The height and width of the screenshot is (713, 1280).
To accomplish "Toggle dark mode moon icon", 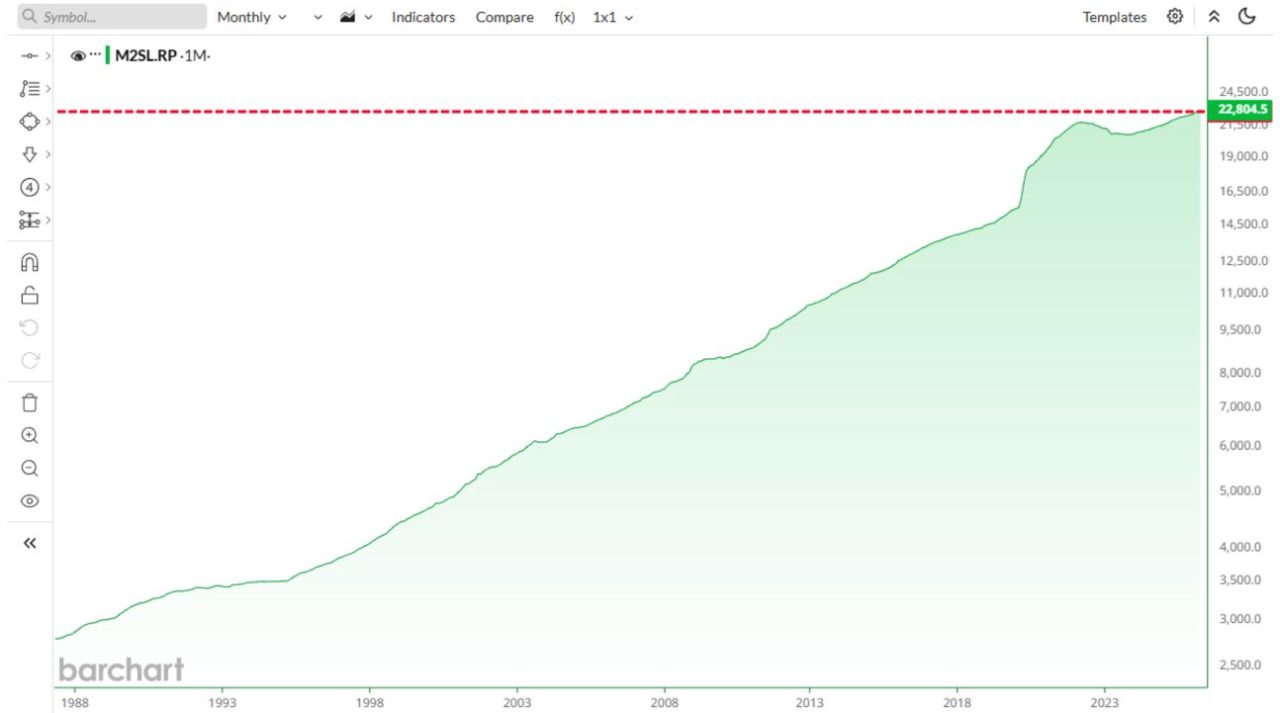I will coord(1247,17).
